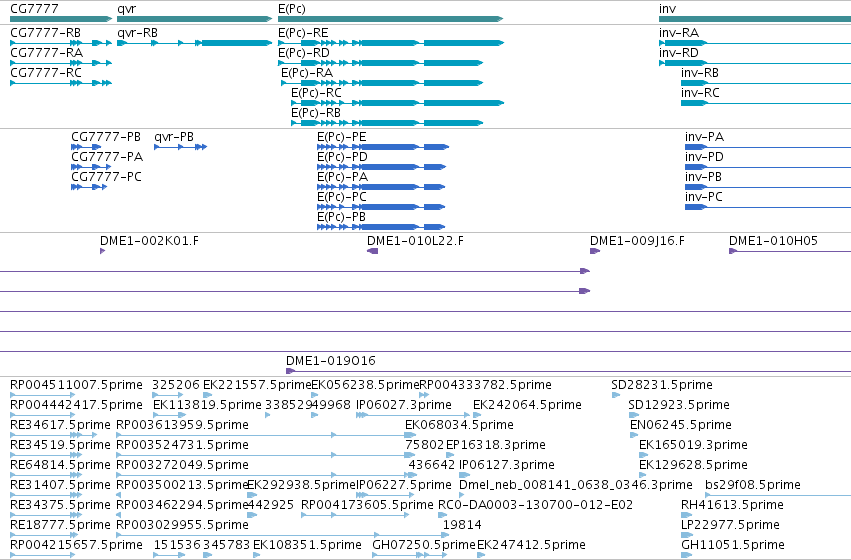Click the EK108351.5prime EST label
Image resolution: width=851 pixels, height=560 pixels.
(x=308, y=545)
